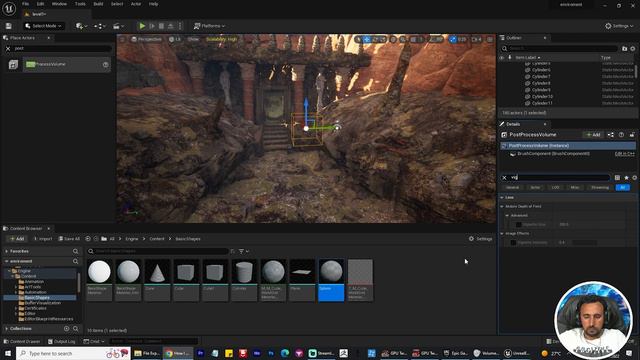This screenshot has height=360, width=640.
Task: Open the camera speed setting in the viewport
Action: (477, 39)
